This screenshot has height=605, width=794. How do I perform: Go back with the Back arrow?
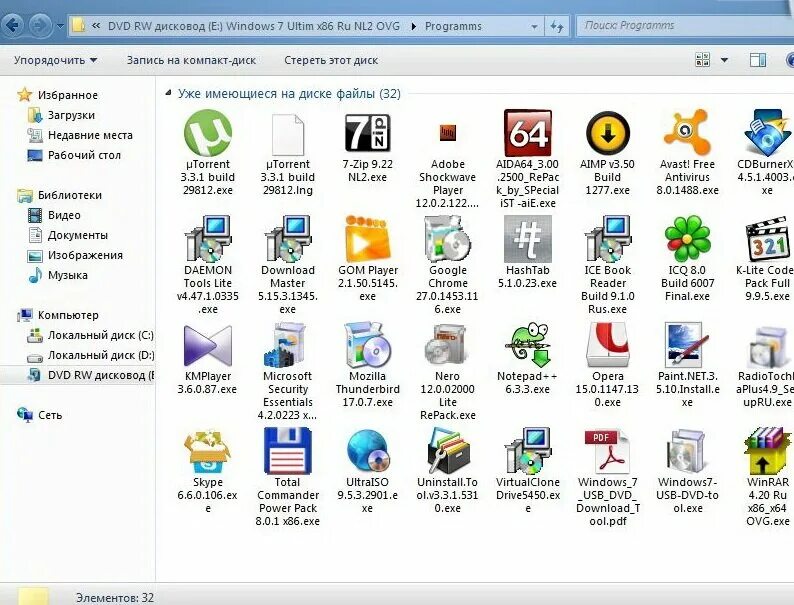pos(12,25)
